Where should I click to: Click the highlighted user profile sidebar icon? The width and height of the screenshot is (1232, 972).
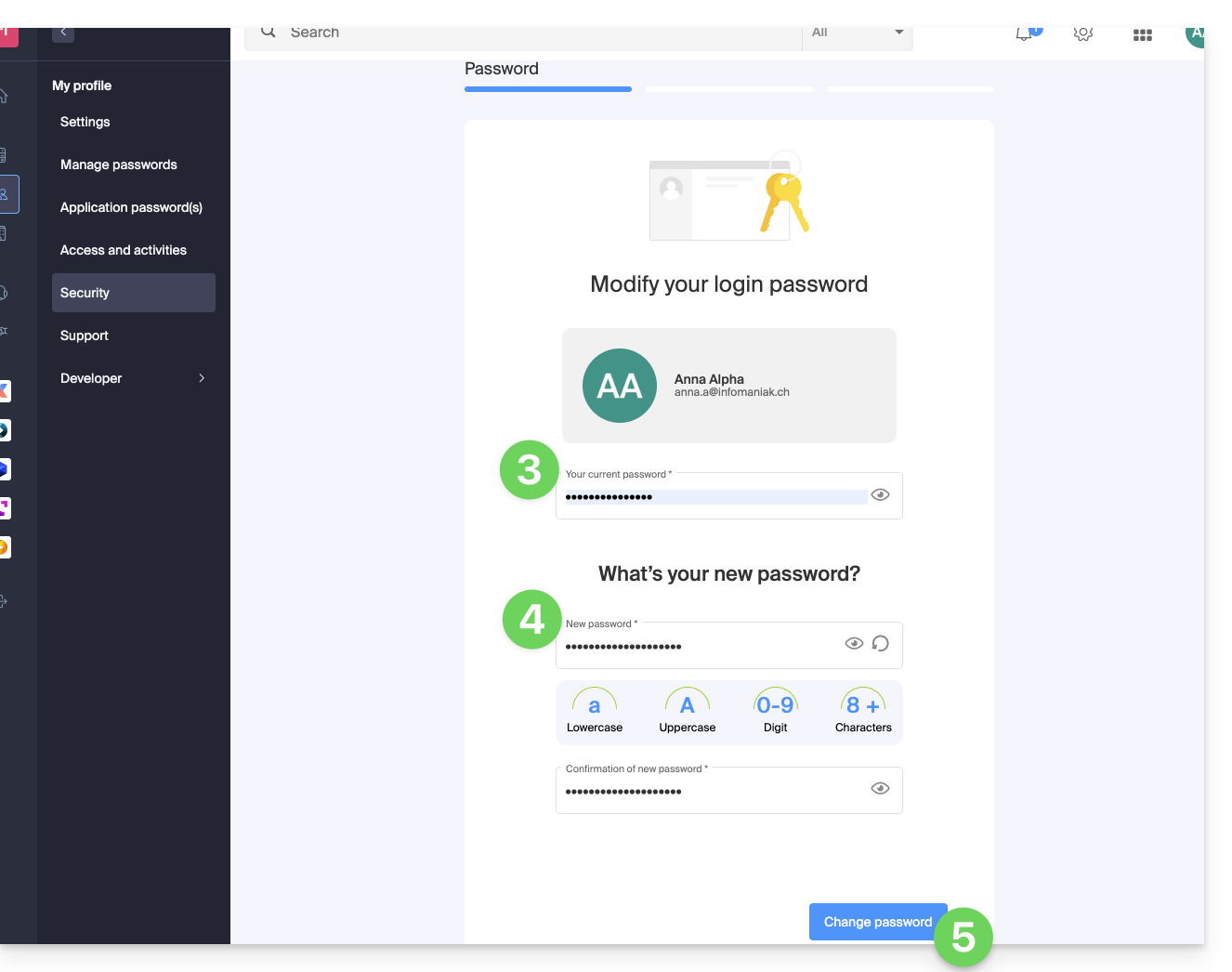coord(6,194)
